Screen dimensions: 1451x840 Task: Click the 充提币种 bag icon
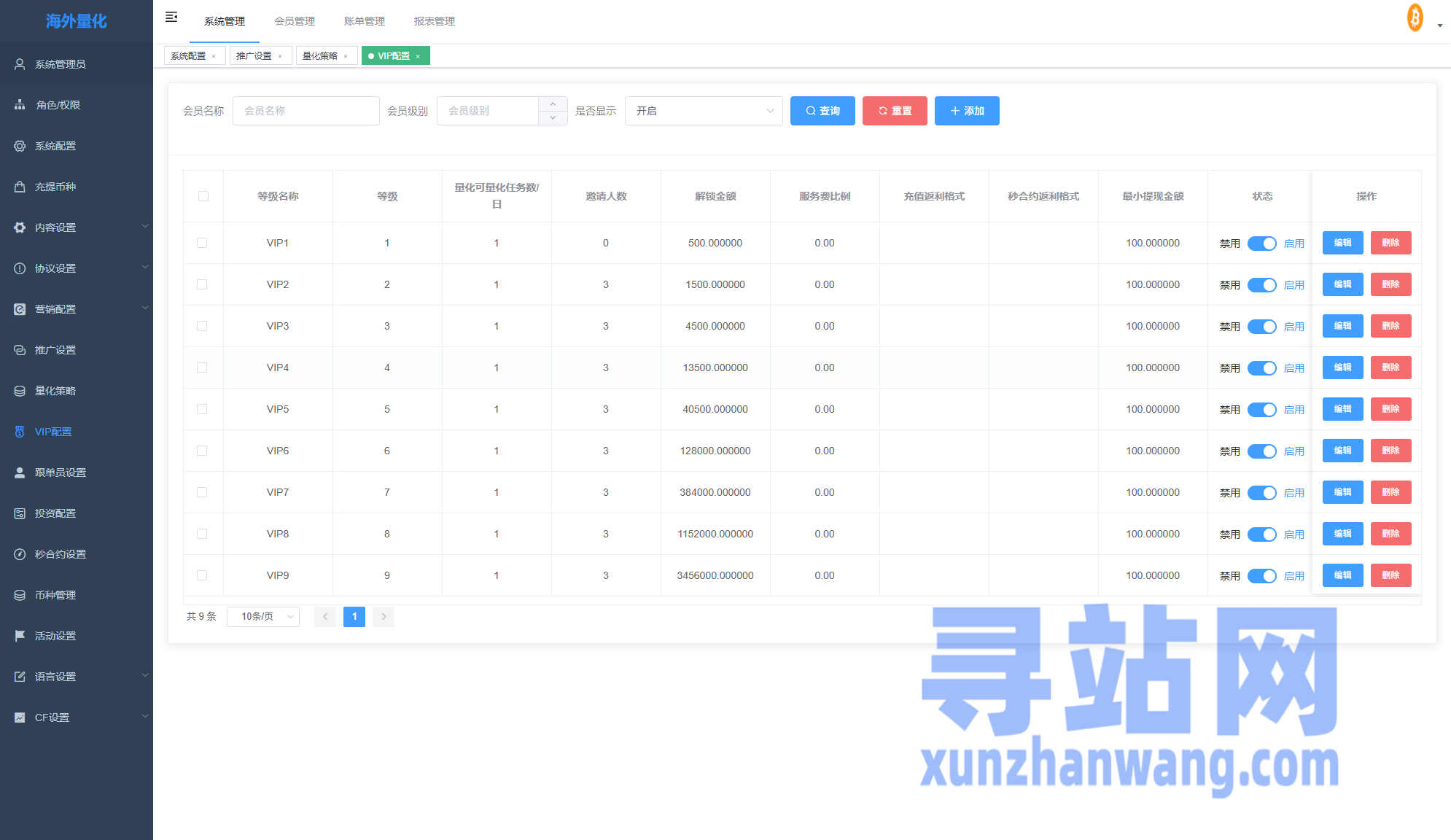pos(20,187)
